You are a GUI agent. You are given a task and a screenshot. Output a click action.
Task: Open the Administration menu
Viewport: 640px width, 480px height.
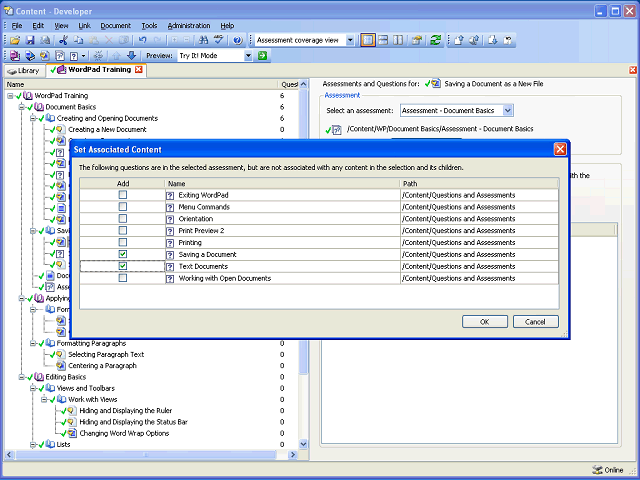188,25
